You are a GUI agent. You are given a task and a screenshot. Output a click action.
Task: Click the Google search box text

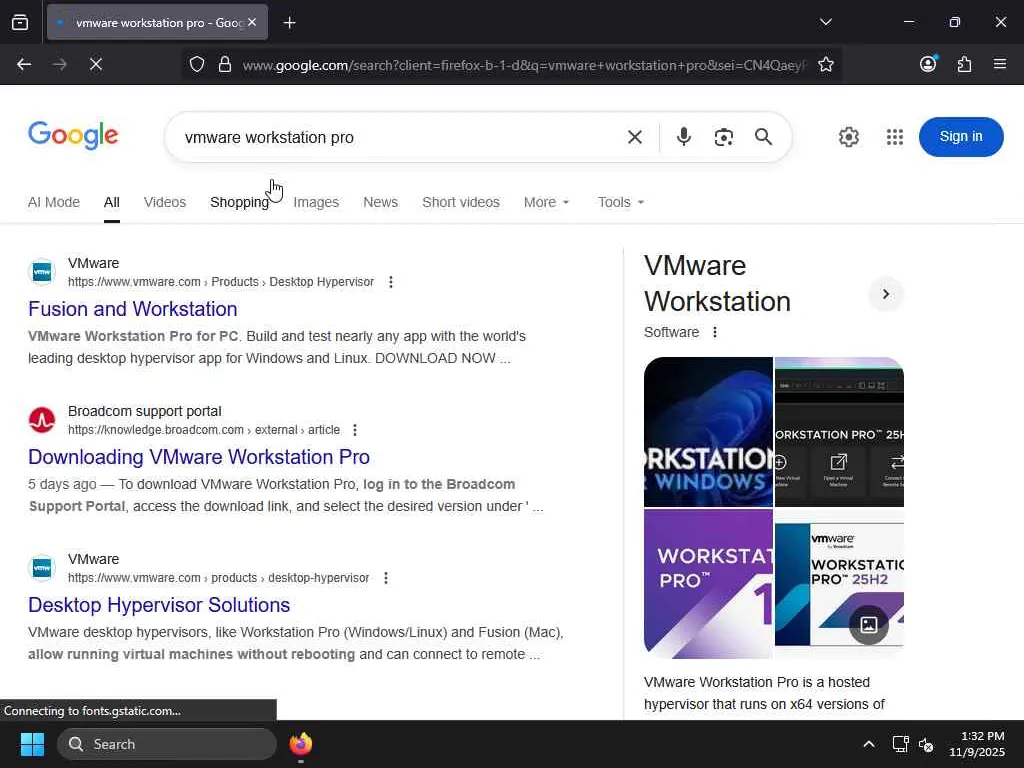(x=269, y=137)
